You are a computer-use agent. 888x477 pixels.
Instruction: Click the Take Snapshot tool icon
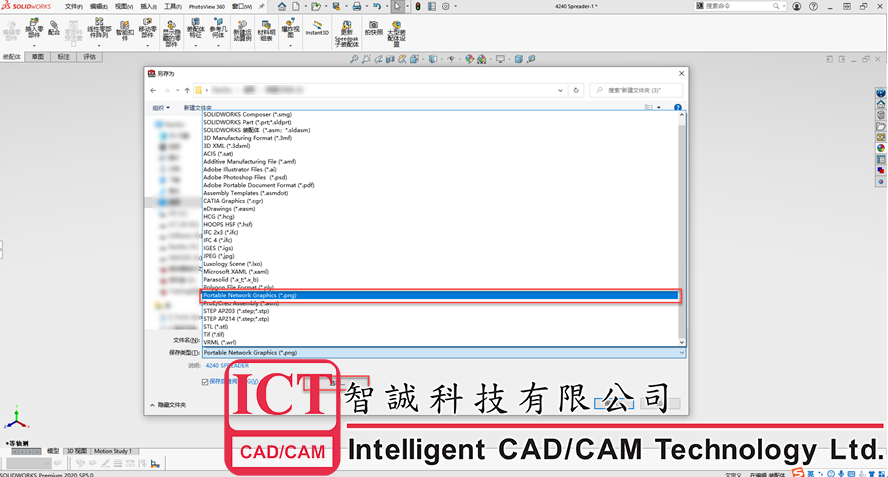pyautogui.click(x=373, y=28)
